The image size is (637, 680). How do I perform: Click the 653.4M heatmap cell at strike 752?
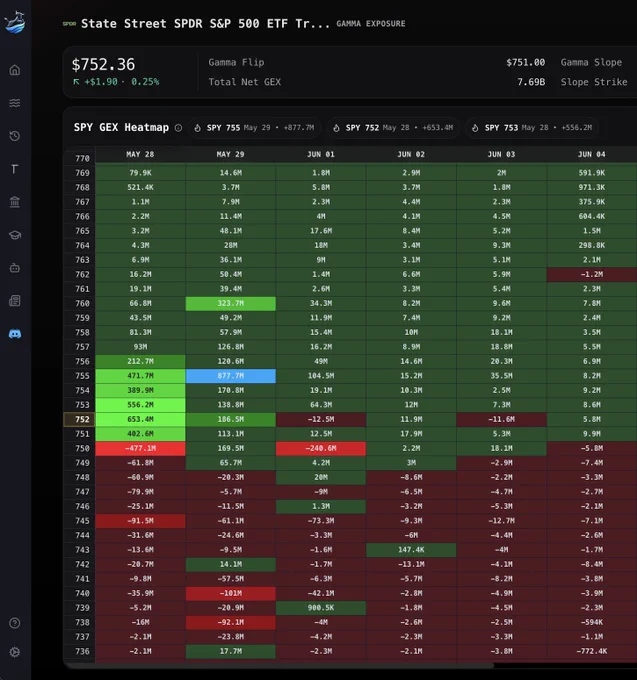coord(140,419)
